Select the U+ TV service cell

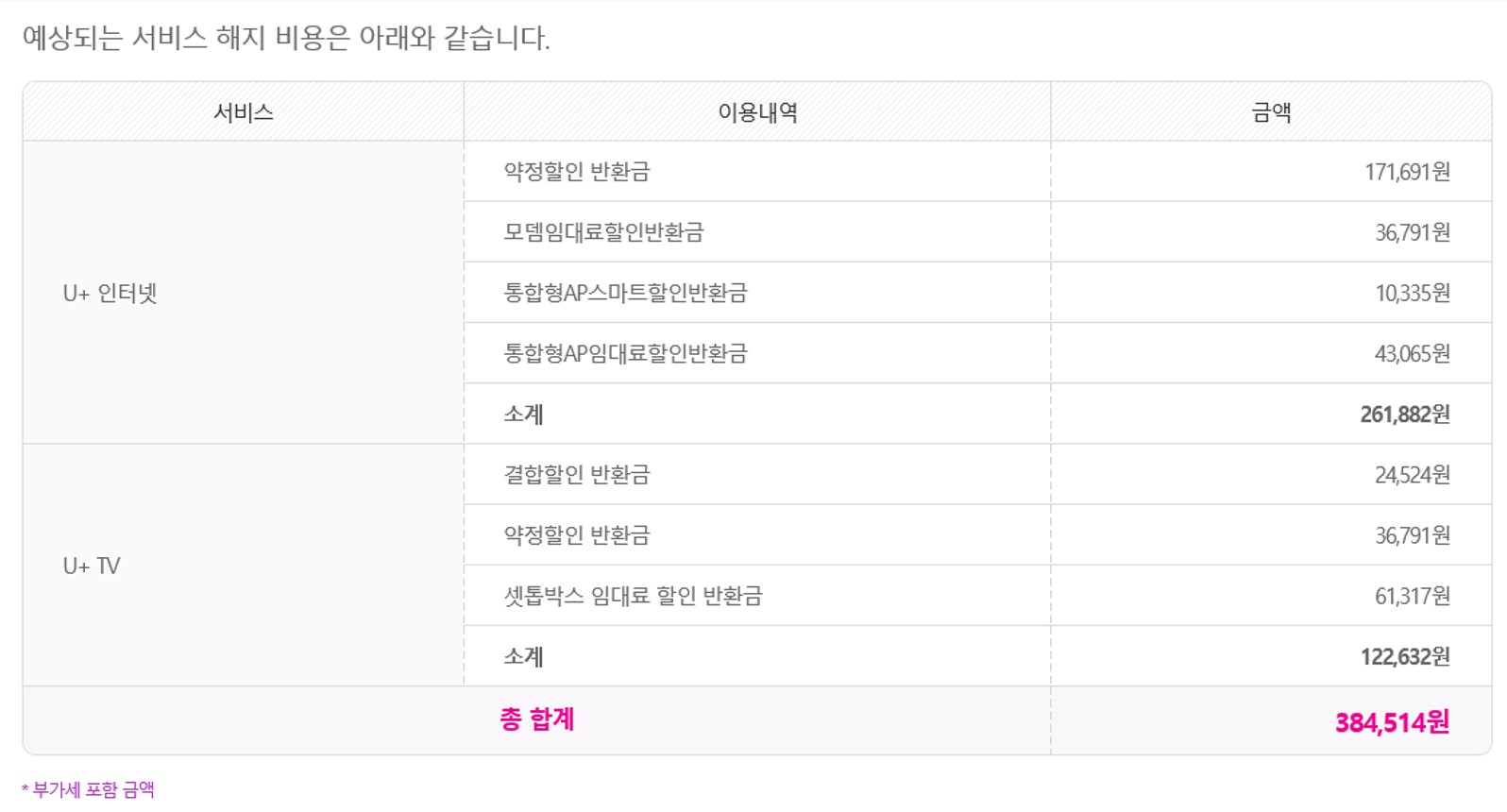point(92,566)
